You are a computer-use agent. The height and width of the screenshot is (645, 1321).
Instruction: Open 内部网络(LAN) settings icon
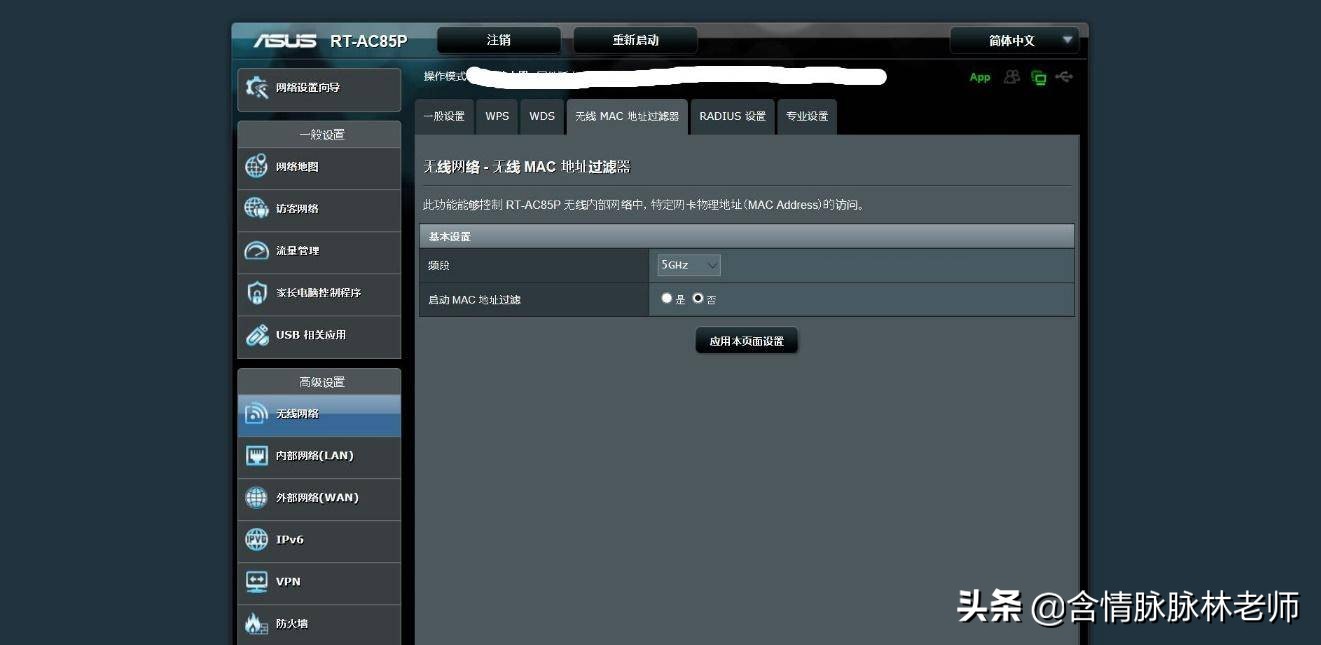(257, 456)
